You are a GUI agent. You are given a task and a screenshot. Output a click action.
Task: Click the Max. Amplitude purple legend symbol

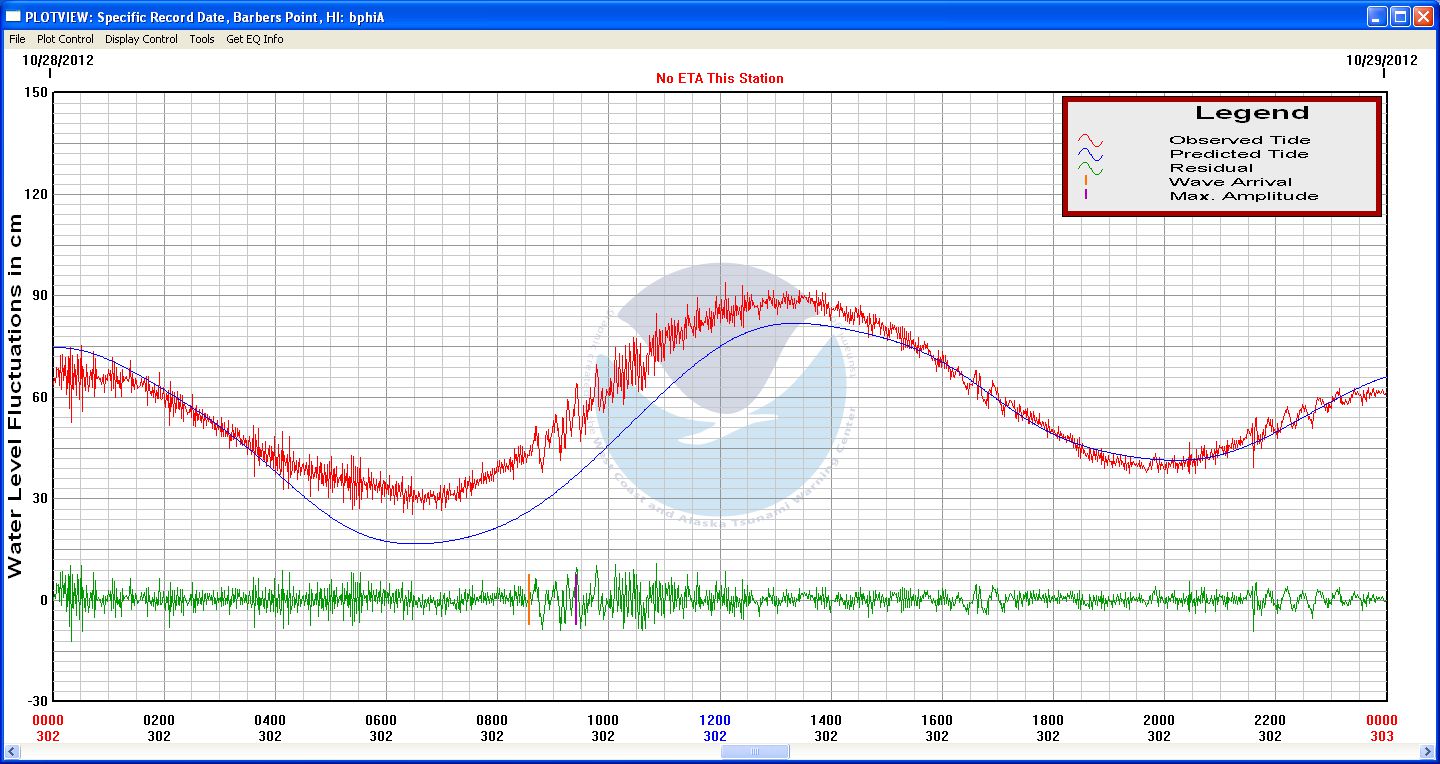(1086, 195)
